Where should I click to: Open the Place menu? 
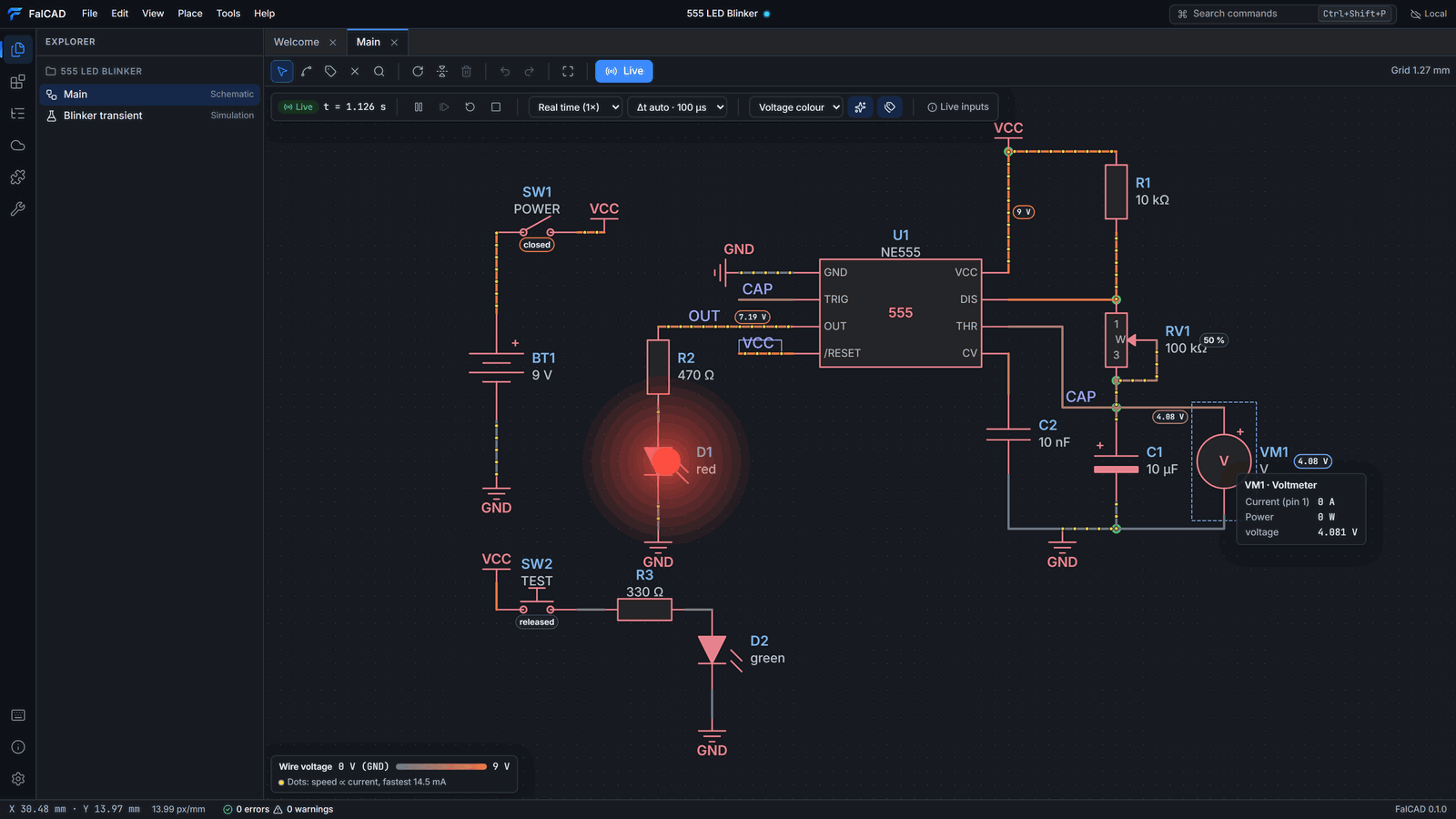[x=190, y=14]
